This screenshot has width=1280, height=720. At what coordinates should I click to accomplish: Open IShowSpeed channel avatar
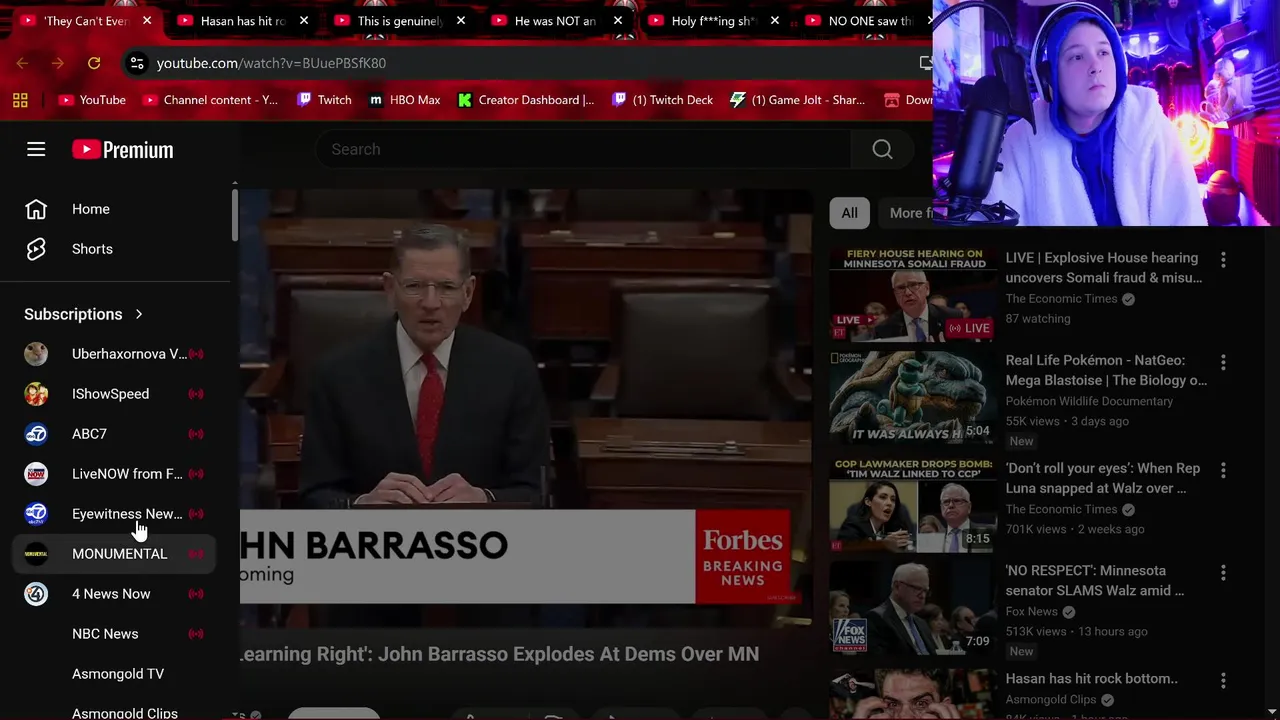coord(36,394)
